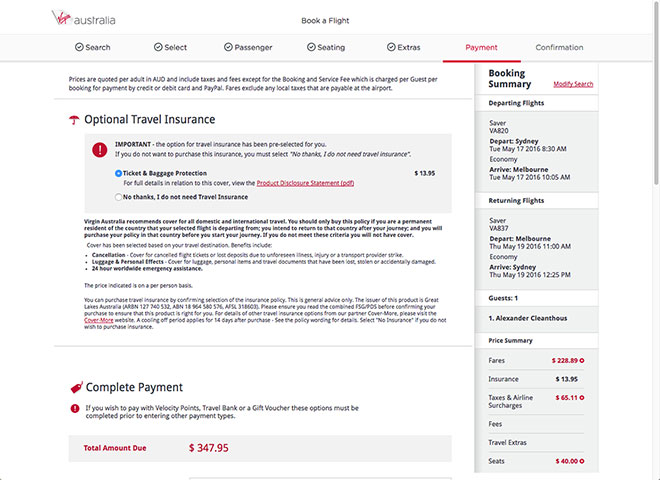660x480 pixels.
Task: Click Arrive: Melbourne text in summary
Action: pyautogui.click(x=519, y=170)
